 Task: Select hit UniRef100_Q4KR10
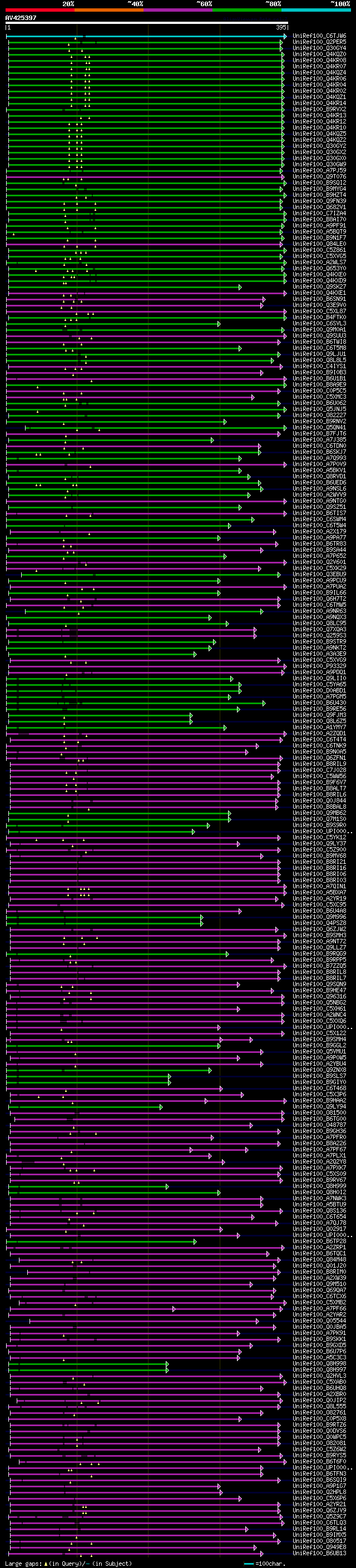(319, 128)
